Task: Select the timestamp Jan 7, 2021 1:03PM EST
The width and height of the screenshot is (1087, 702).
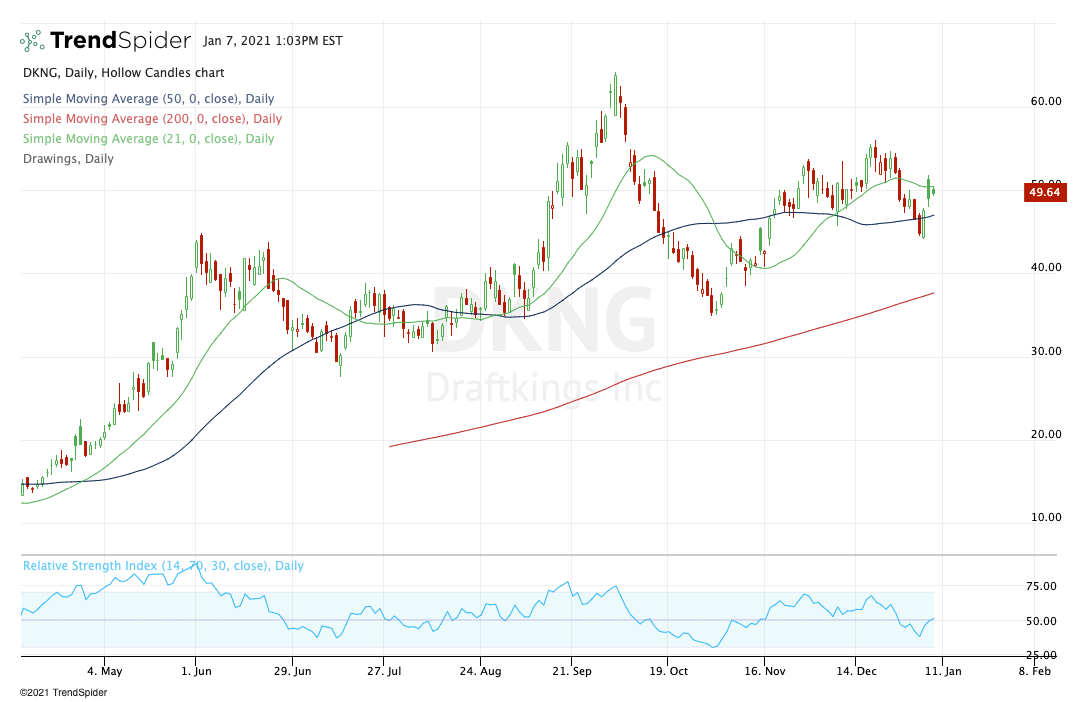Action: click(273, 41)
